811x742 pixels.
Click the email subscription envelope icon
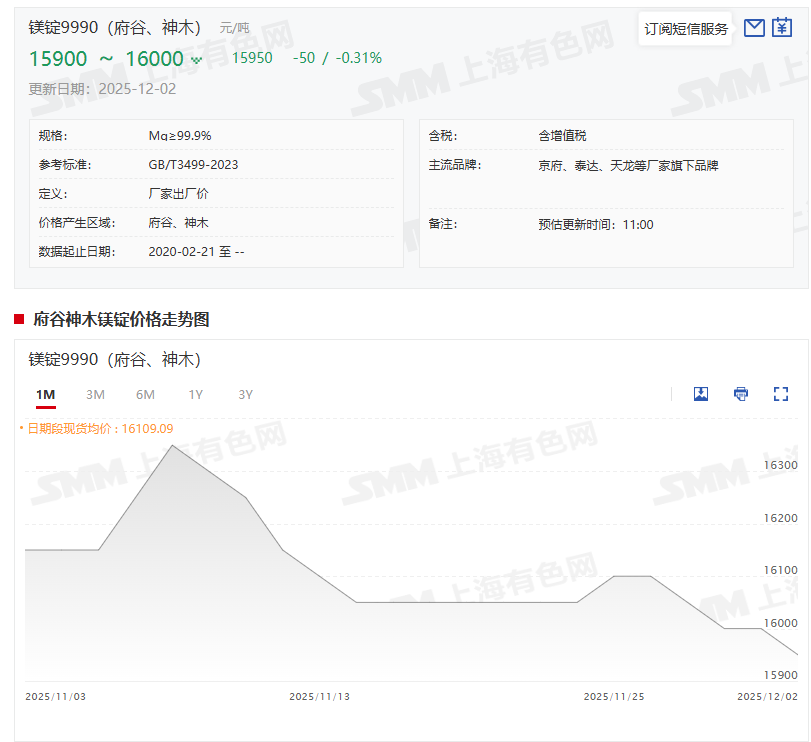(x=754, y=28)
